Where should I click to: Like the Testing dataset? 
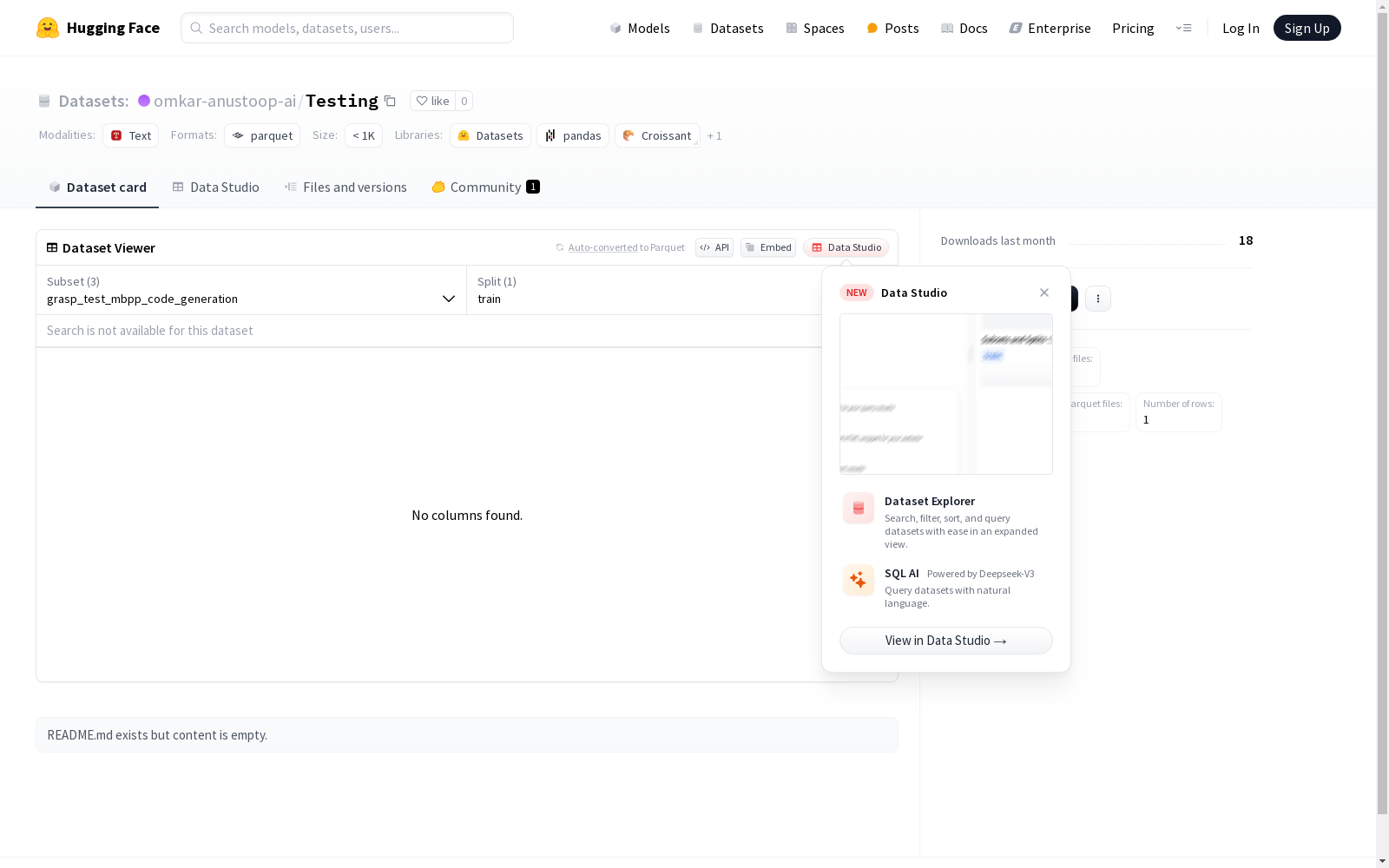tap(432, 101)
